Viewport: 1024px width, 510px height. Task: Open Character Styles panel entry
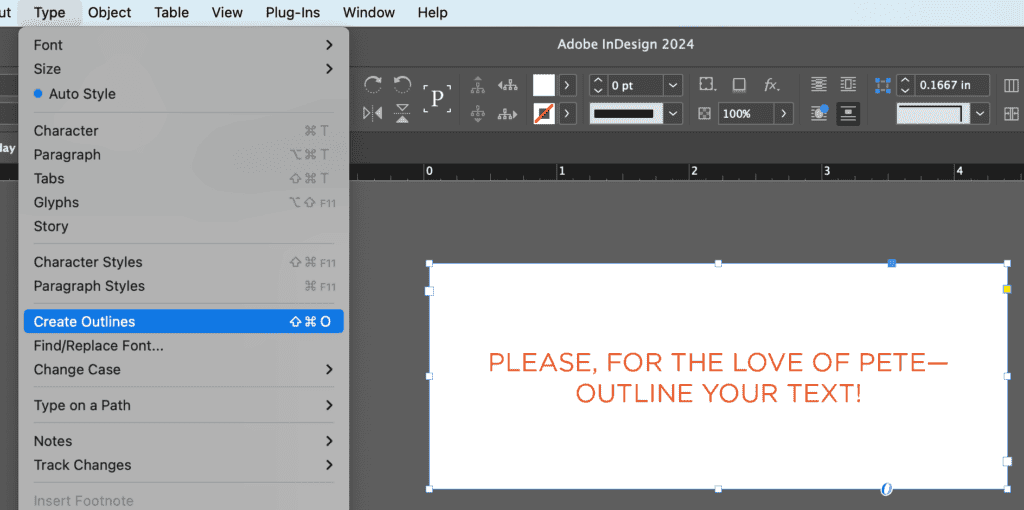[184, 262]
